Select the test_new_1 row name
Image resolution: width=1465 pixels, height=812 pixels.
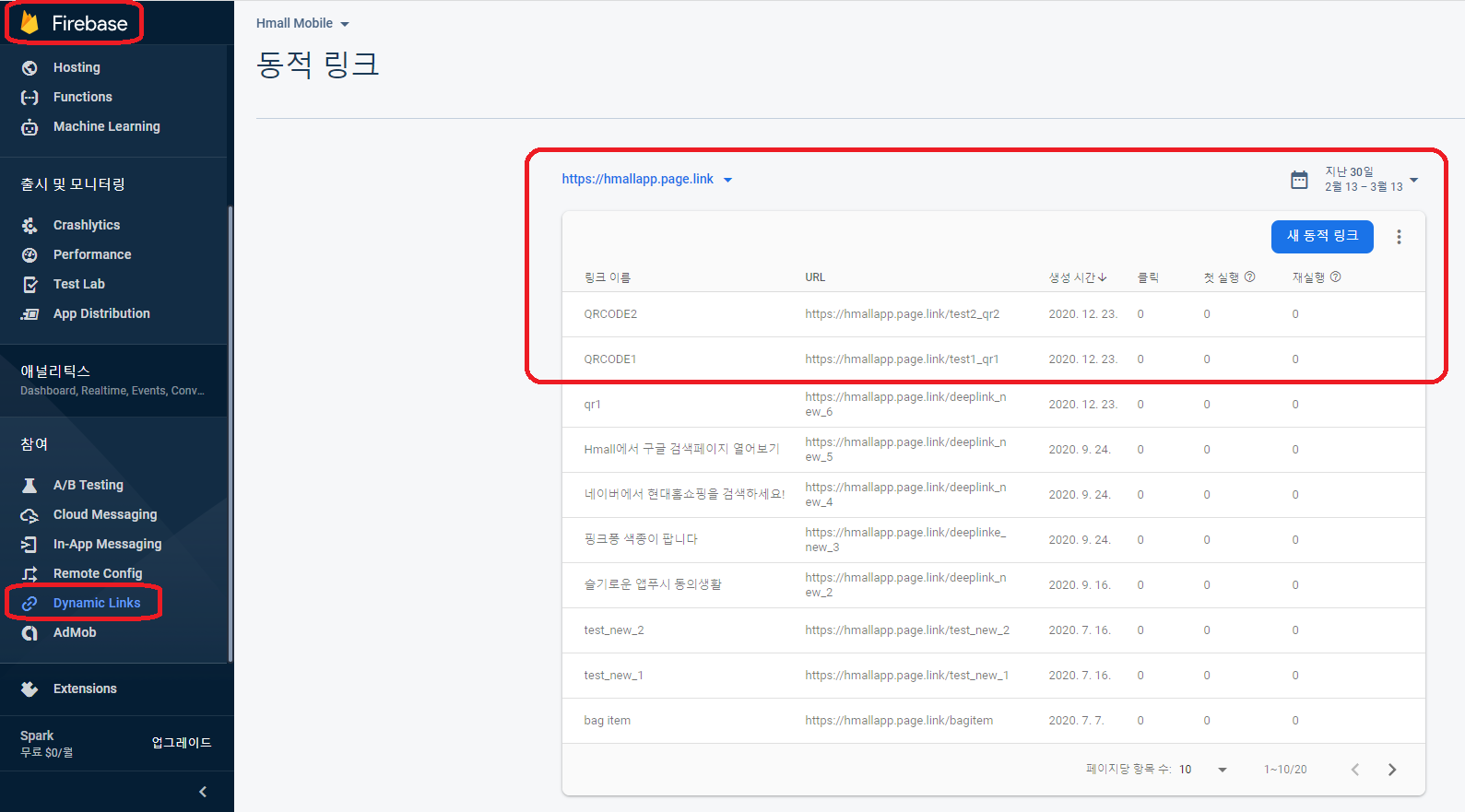(613, 676)
